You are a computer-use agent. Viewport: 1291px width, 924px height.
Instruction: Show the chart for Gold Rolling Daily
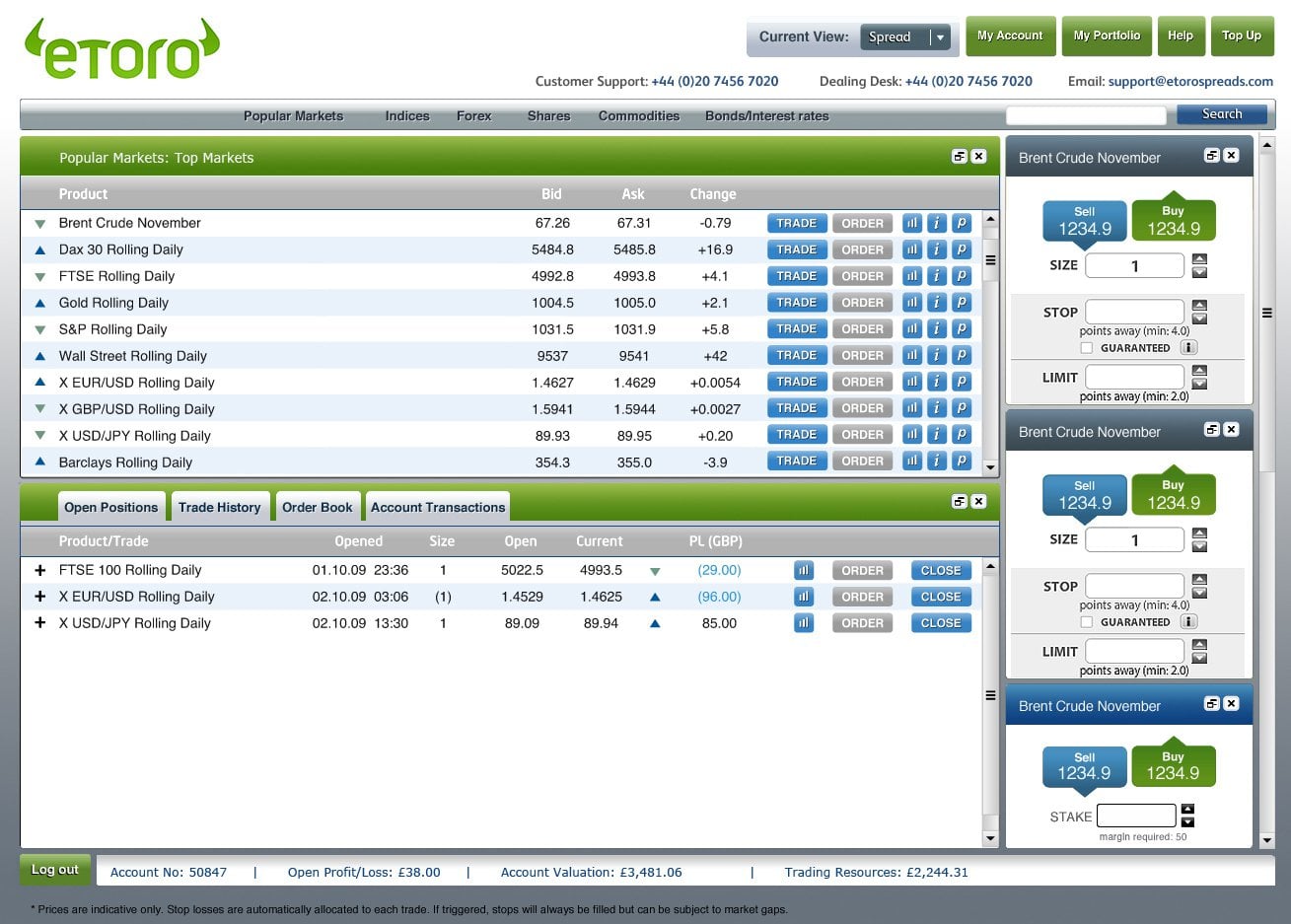(912, 303)
